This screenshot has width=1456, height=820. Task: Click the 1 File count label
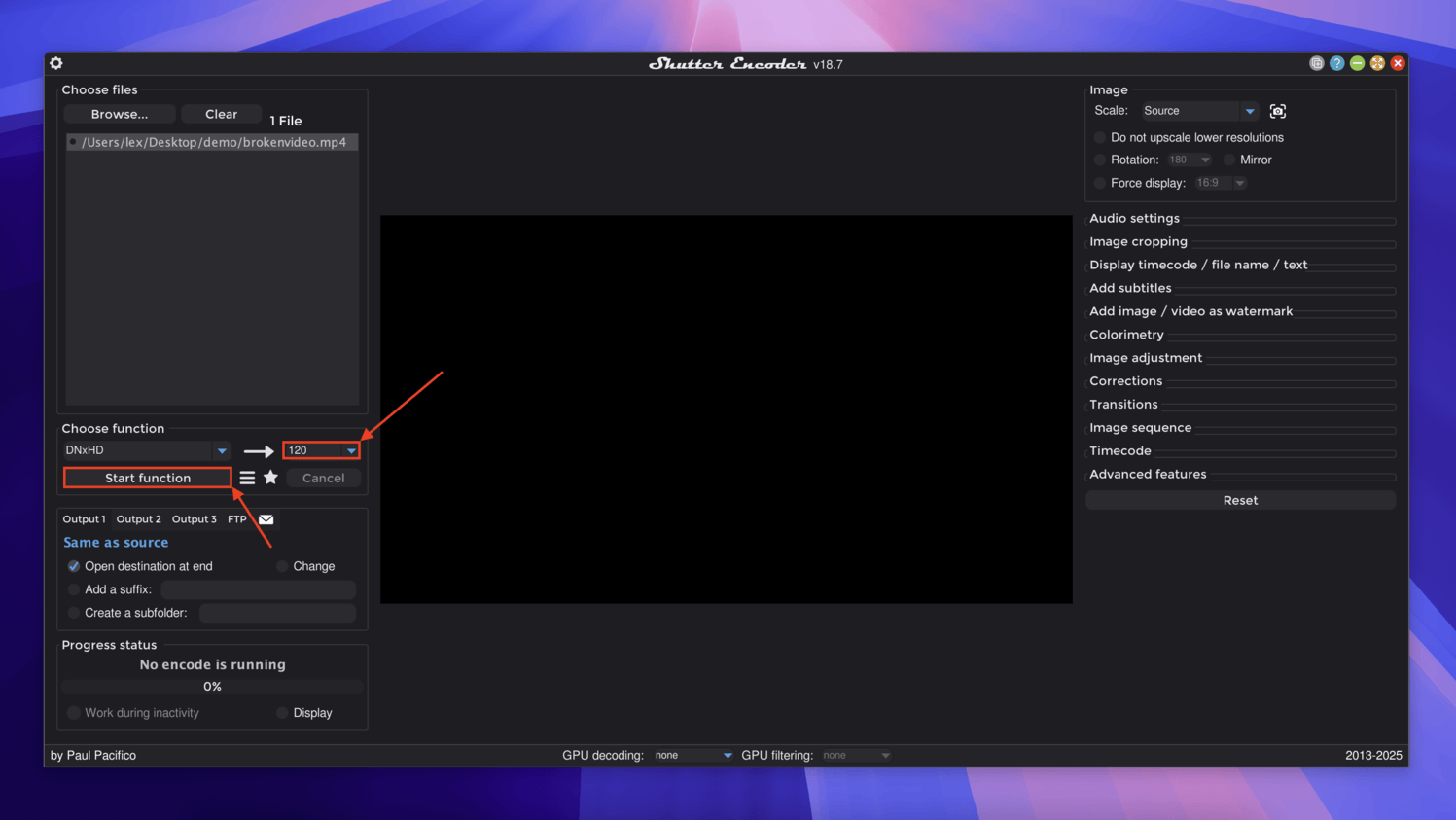[286, 121]
